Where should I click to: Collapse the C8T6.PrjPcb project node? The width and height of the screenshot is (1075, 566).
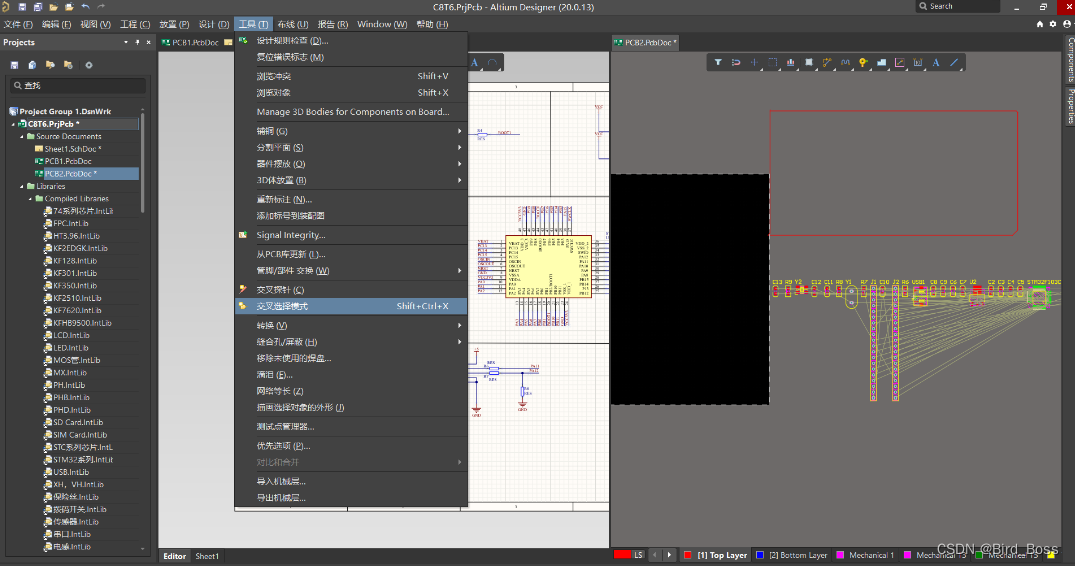click(x=13, y=124)
